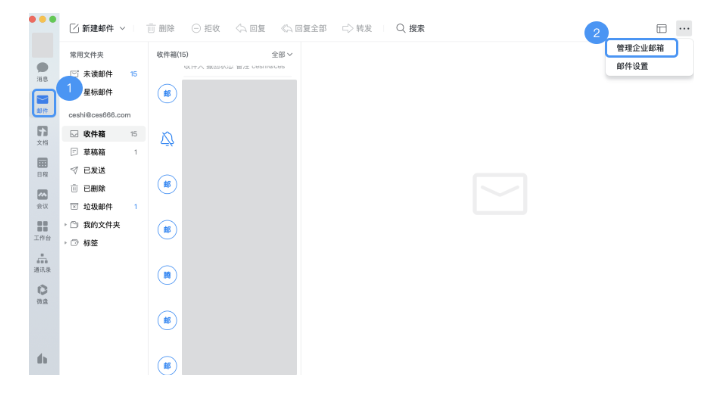
Task: Click the 转发 toolbar button
Action: click(357, 29)
